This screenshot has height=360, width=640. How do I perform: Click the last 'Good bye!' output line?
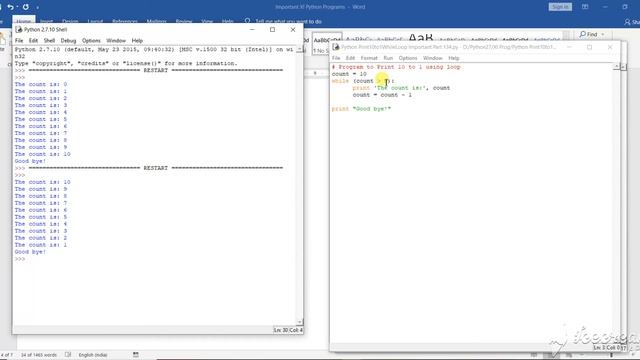(x=30, y=252)
